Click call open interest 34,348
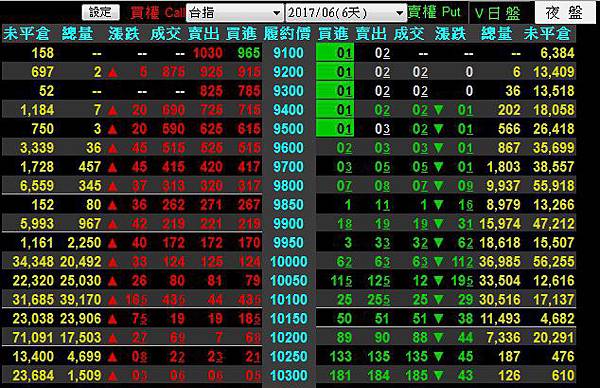Viewport: 600px width, 388px height. 33,262
